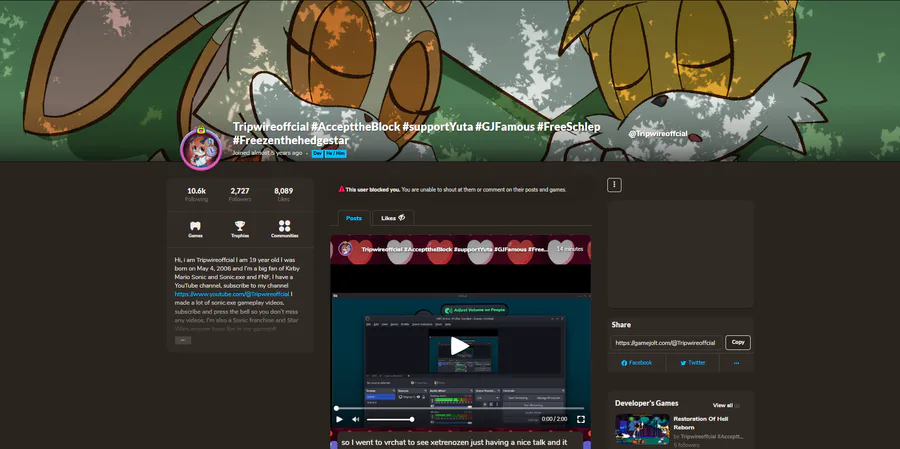Click the profile avatar picture
This screenshot has width=900, height=449.
coord(201,148)
